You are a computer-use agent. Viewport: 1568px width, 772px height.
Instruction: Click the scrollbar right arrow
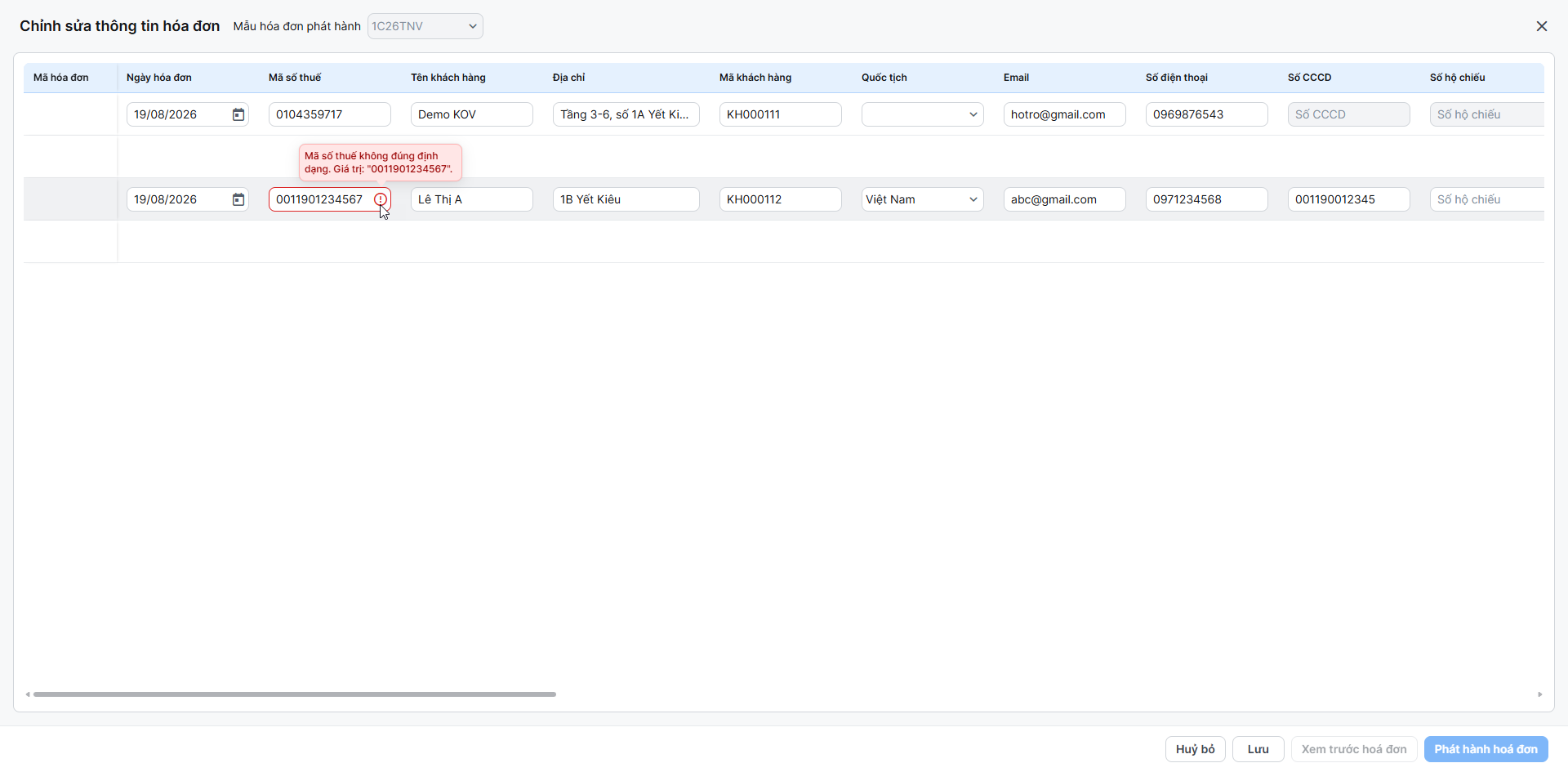(x=1539, y=694)
